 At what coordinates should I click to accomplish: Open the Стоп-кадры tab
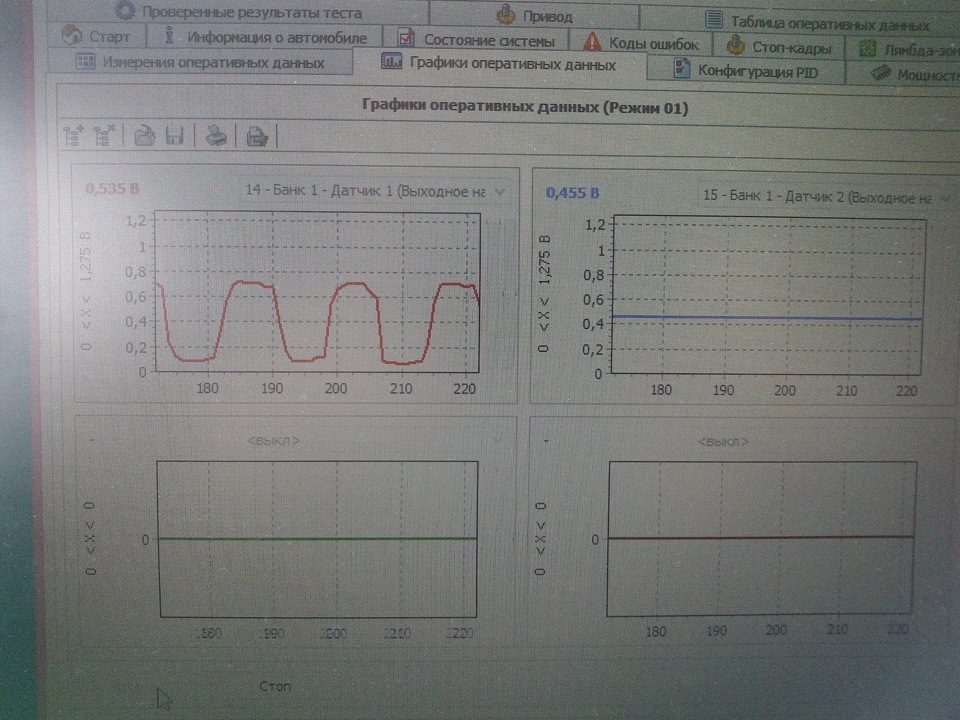click(779, 47)
